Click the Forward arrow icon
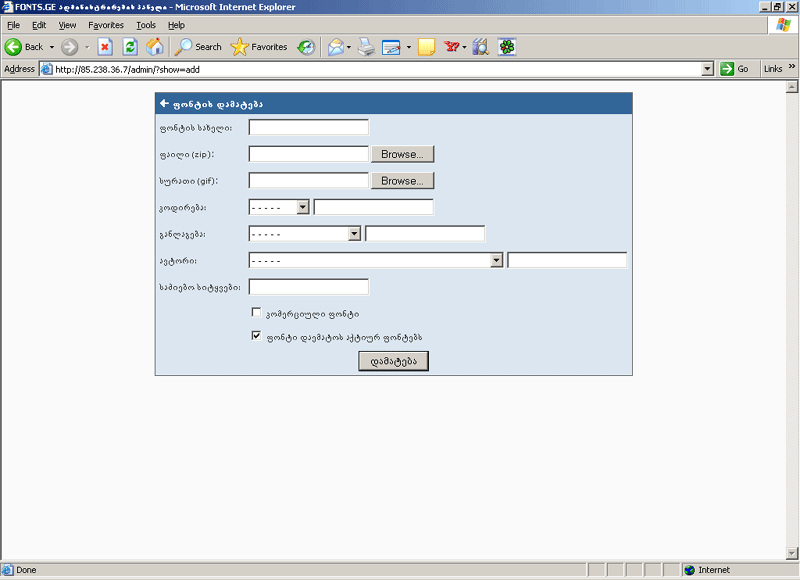The height and width of the screenshot is (580, 800). pos(70,47)
